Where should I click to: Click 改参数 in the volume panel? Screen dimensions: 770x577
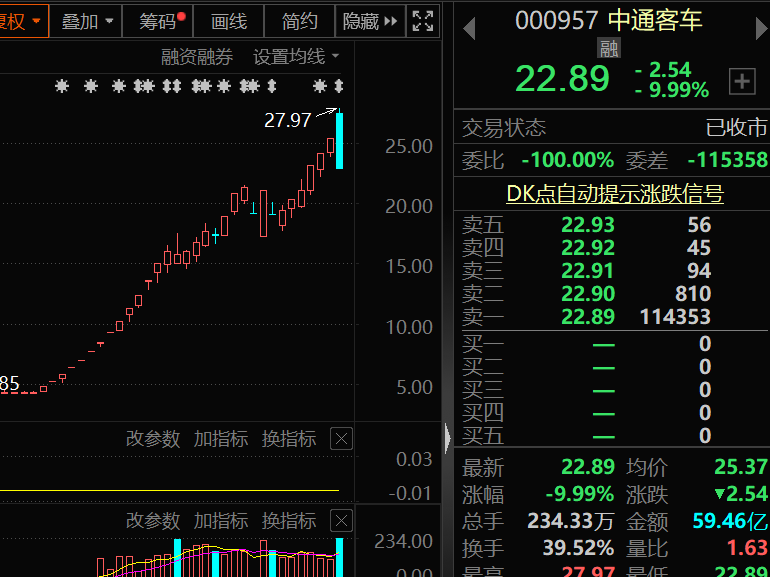153,521
